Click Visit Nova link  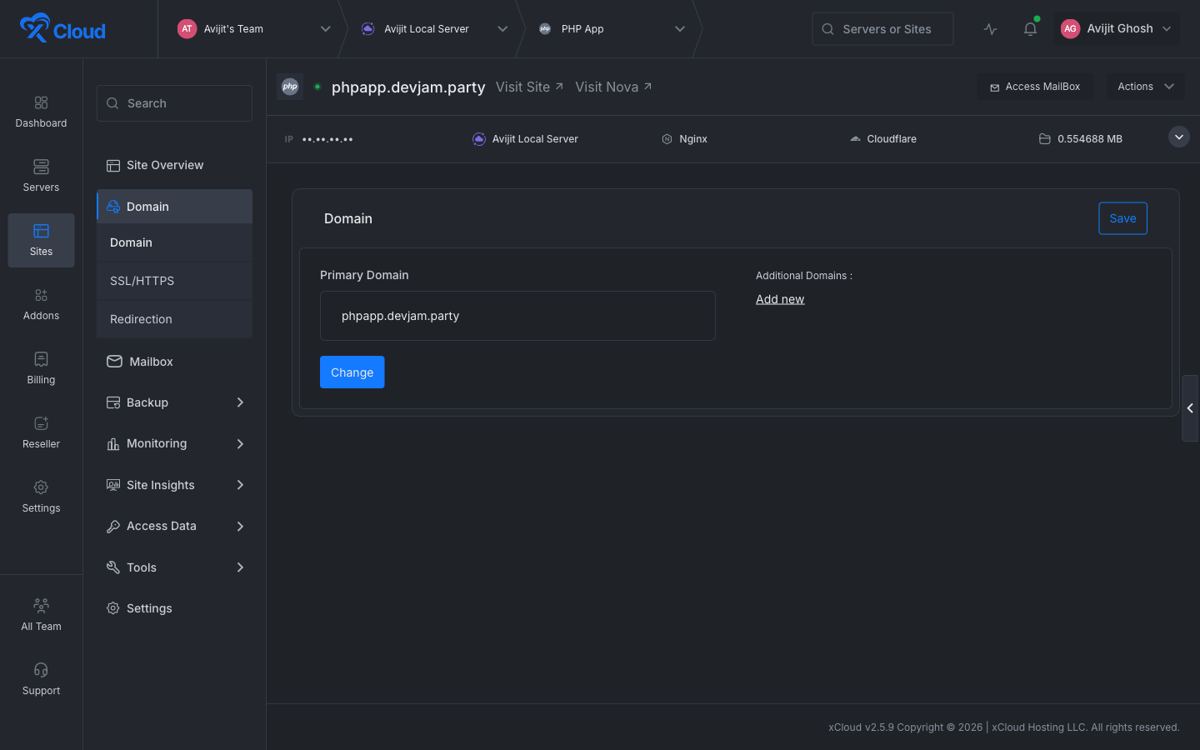click(x=614, y=87)
